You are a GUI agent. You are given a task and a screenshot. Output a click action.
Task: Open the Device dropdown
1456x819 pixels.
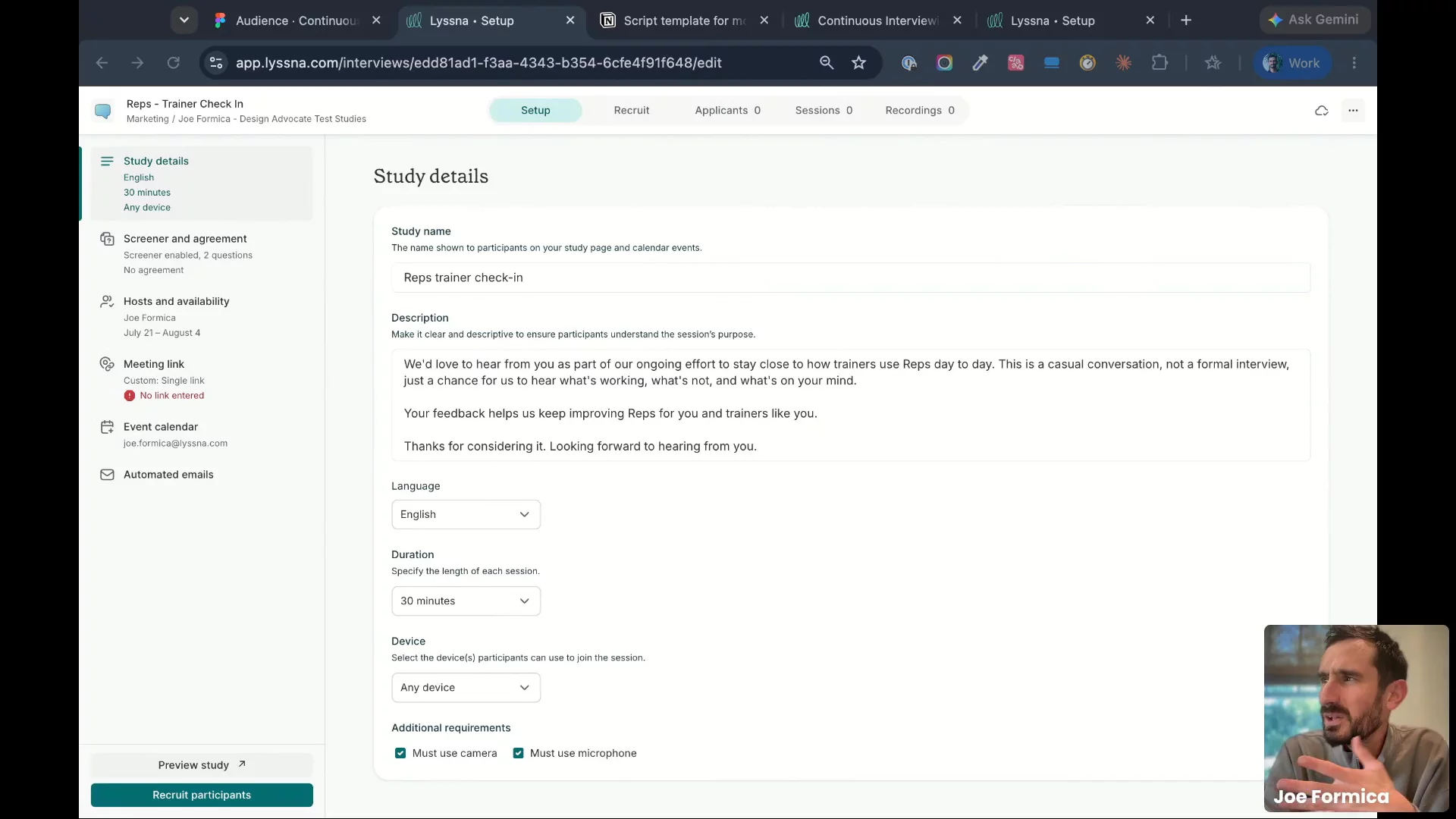coord(466,687)
